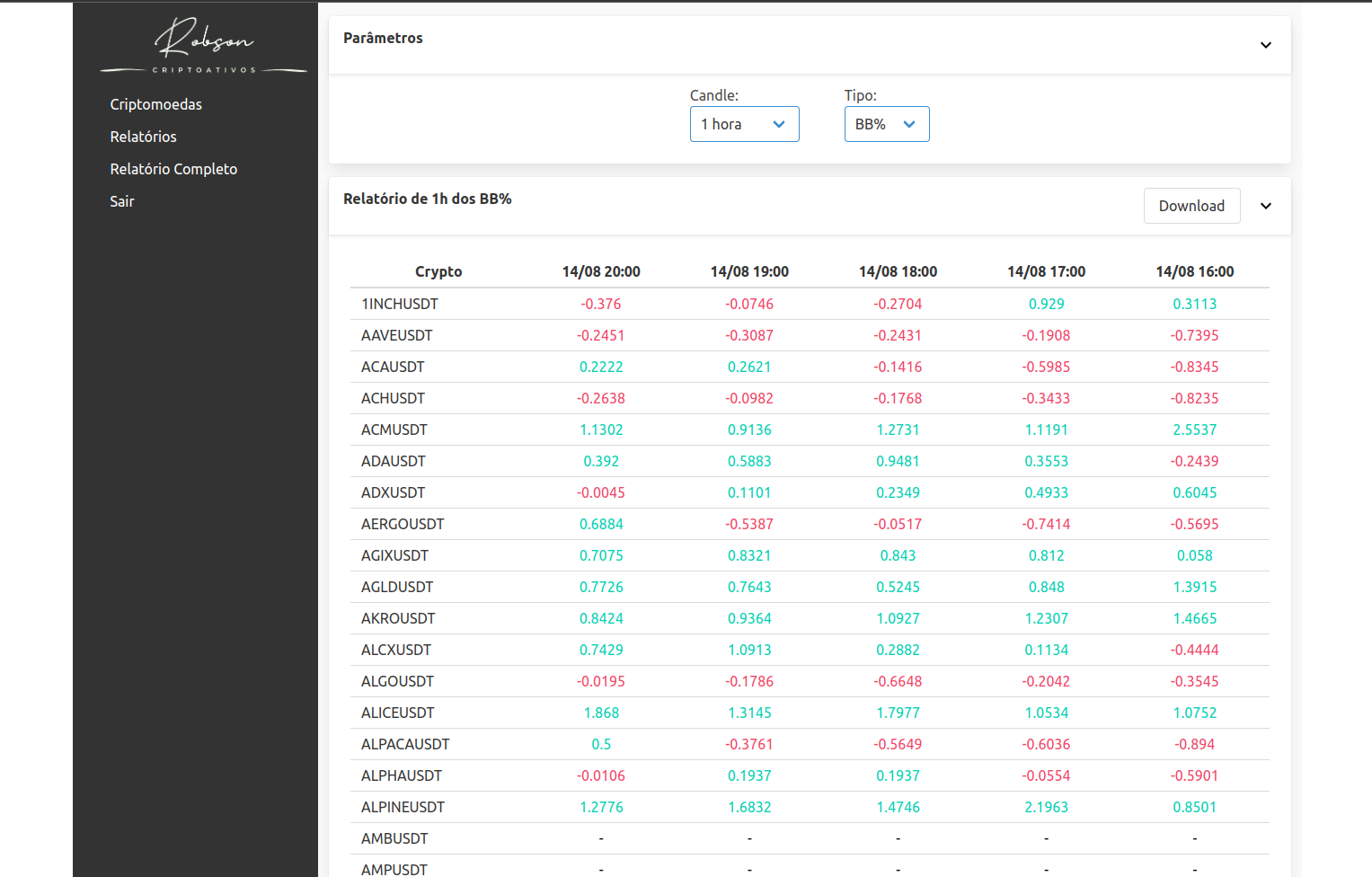This screenshot has height=877, width=1372.
Task: Click value -0.376 for 1INCHUSDT
Action: point(601,304)
